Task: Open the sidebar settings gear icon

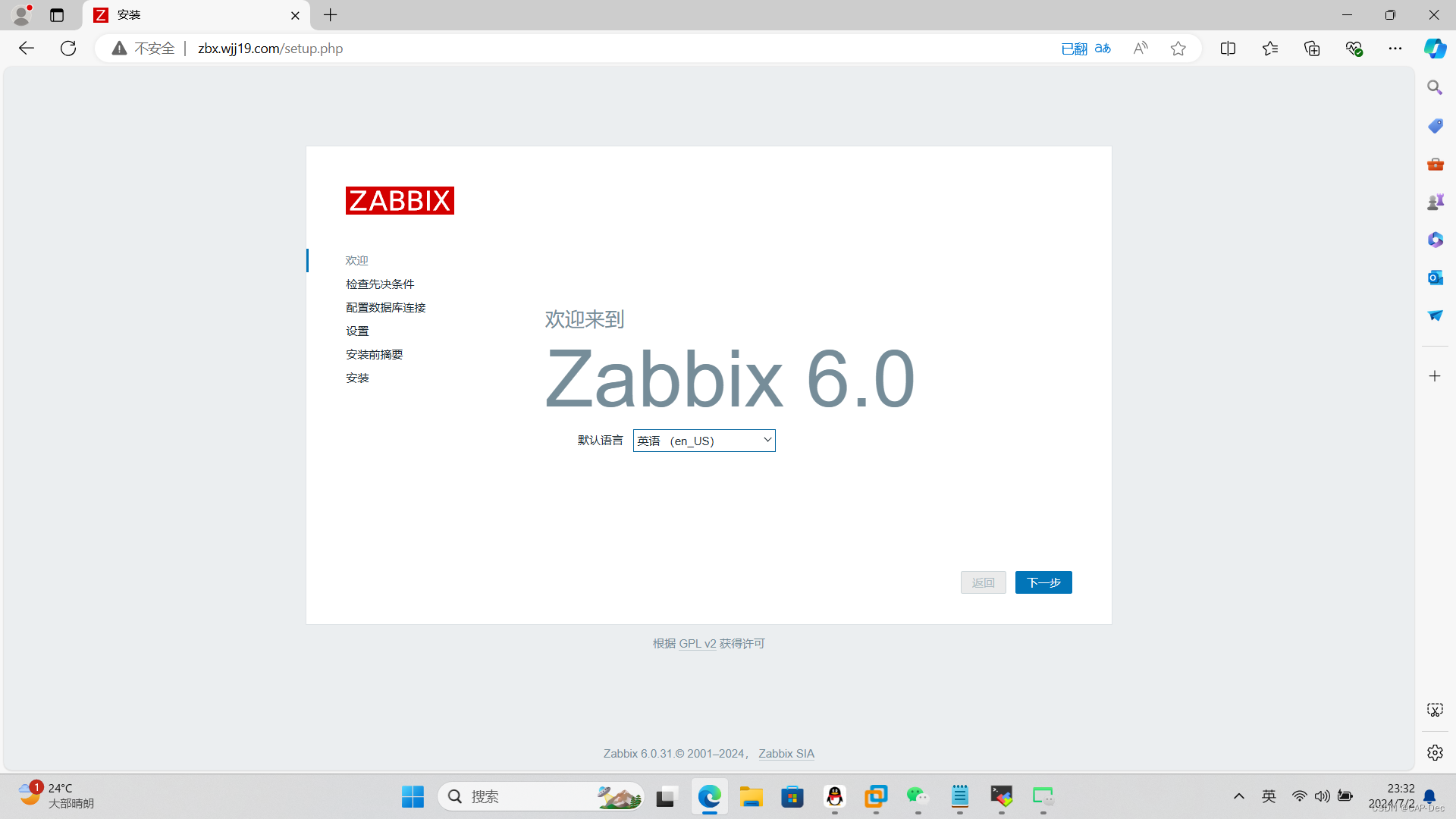Action: 1435,752
